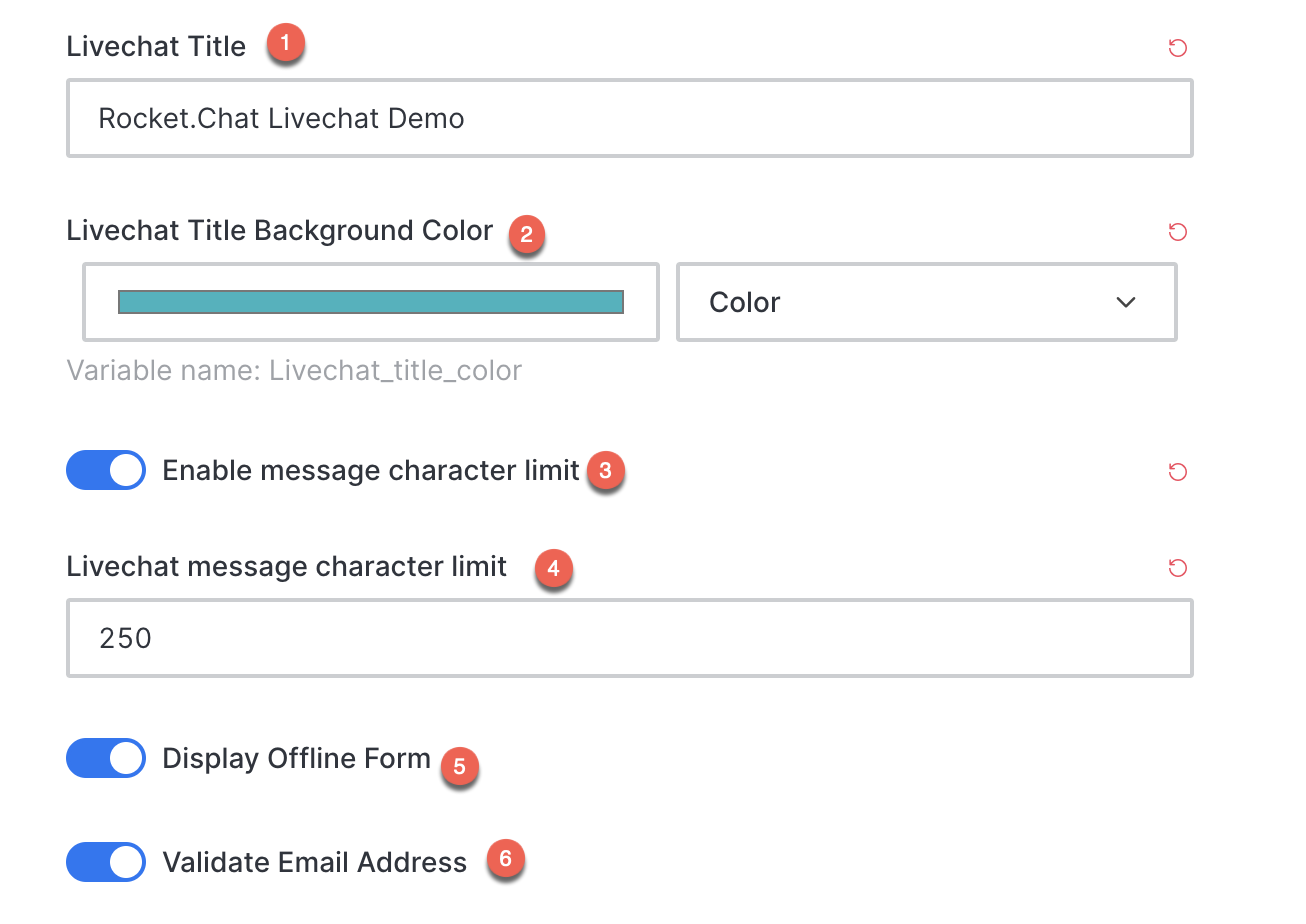Click the Livechat Title Background Color label
The height and width of the screenshot is (924, 1306).
point(280,231)
